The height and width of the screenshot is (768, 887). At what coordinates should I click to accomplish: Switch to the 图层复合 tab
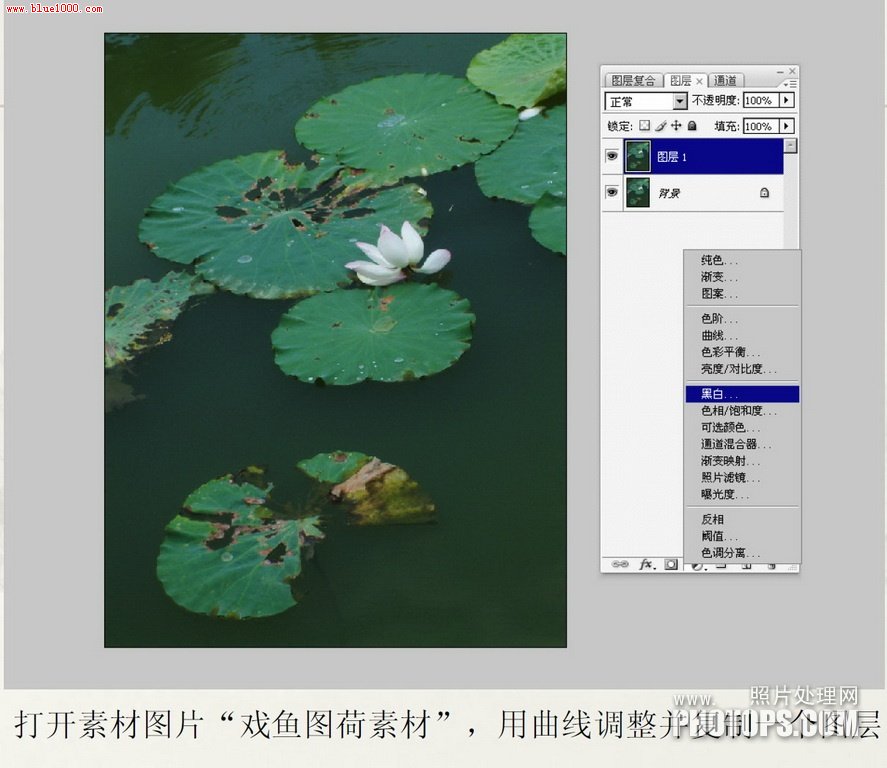pos(633,81)
